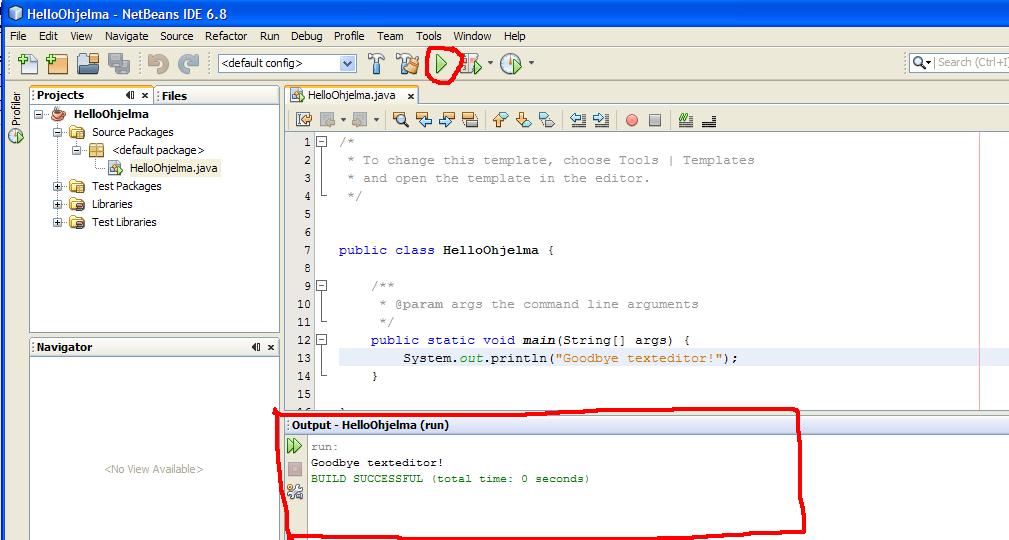Click the Find Selection magnifier icon
The height and width of the screenshot is (540, 1009).
(400, 120)
